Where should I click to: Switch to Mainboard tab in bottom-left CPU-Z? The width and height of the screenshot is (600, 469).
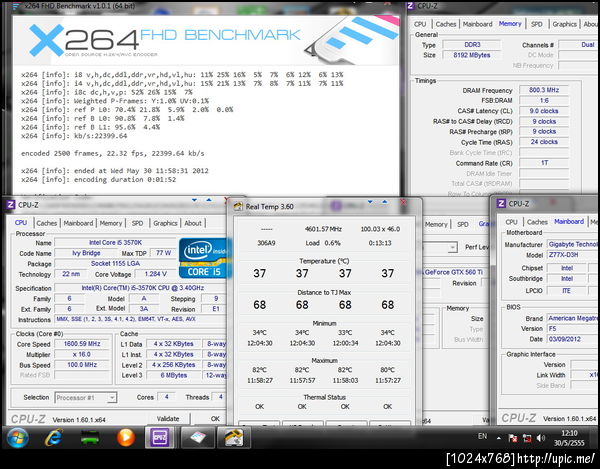pos(78,223)
